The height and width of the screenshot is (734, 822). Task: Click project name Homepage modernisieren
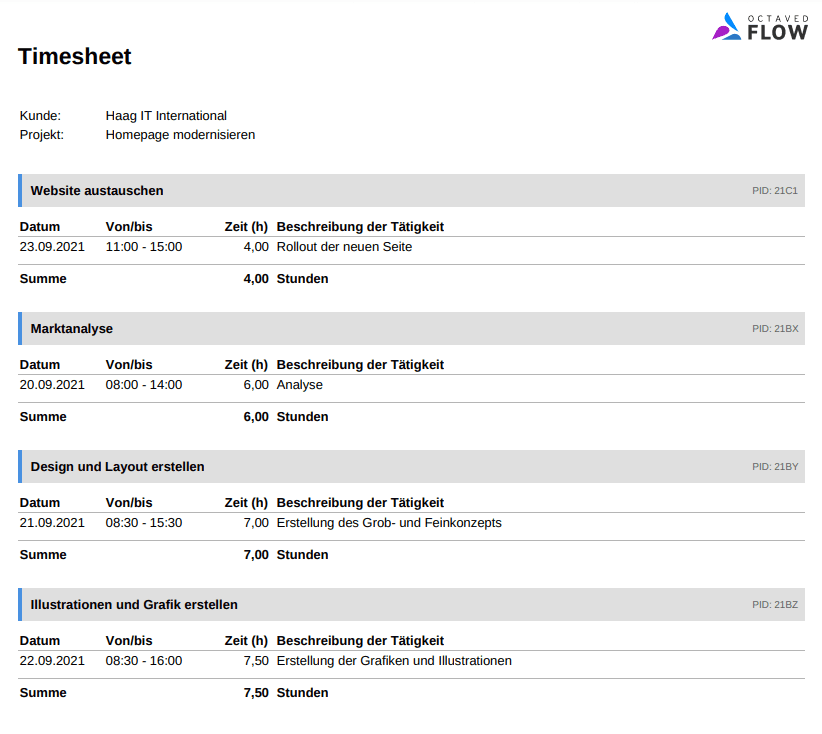(x=180, y=135)
